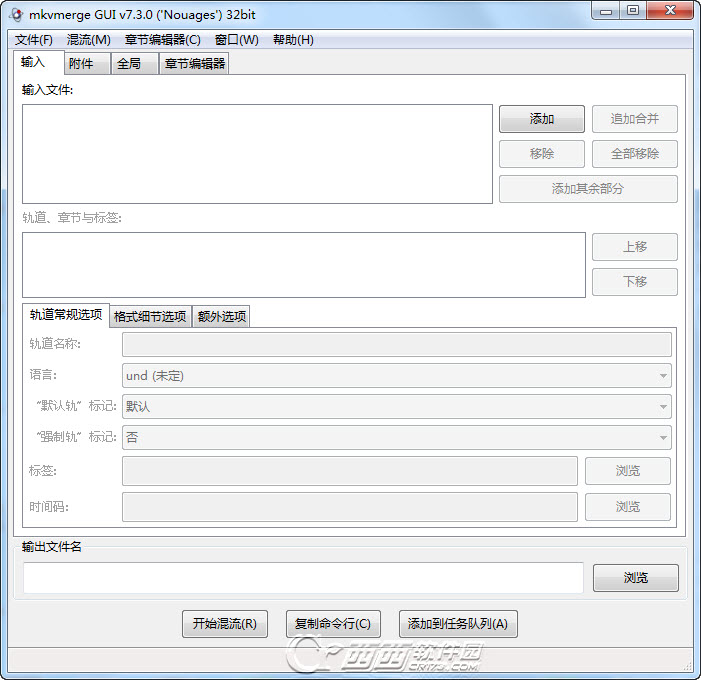The image size is (701, 680).
Task: Click the 时间码 input field
Action: click(350, 507)
